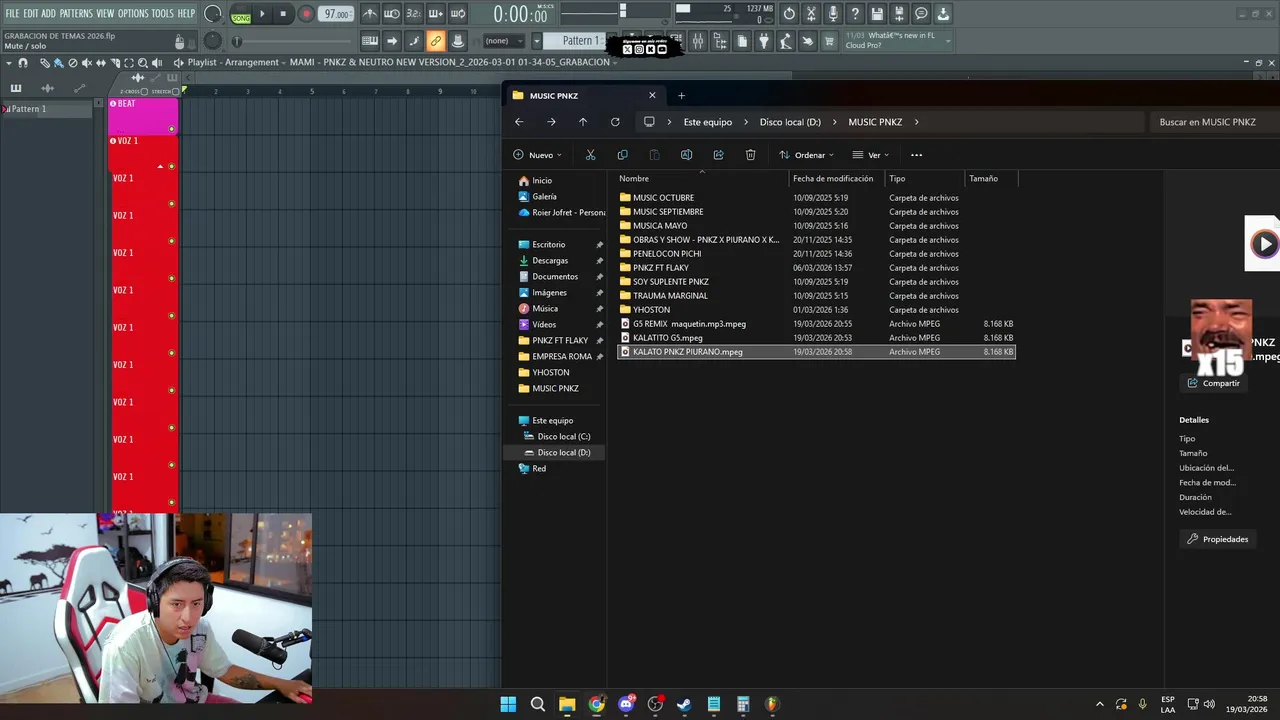Toggle the overdub/blend recording button
Viewport: 1280px width, 720px height.
pyautogui.click(x=436, y=14)
